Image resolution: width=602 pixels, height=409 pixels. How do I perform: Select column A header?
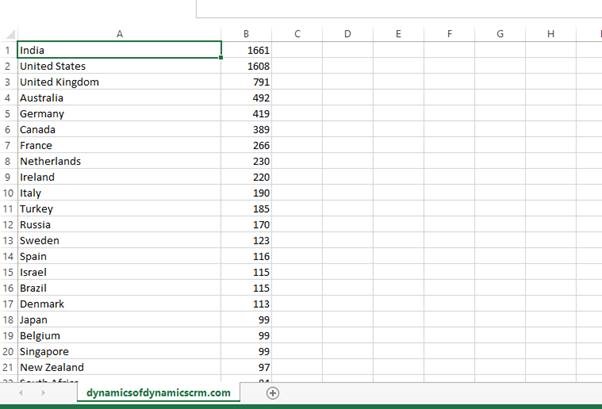coord(119,33)
